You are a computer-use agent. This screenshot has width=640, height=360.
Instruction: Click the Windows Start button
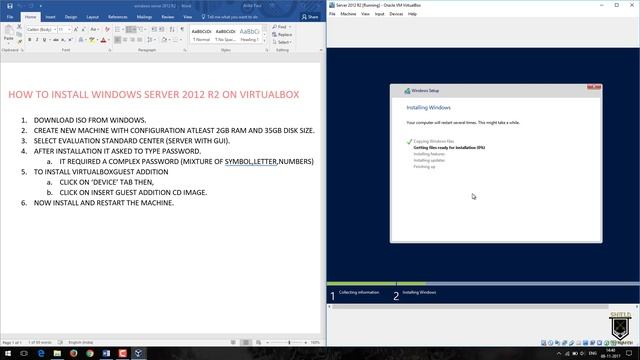click(8, 353)
